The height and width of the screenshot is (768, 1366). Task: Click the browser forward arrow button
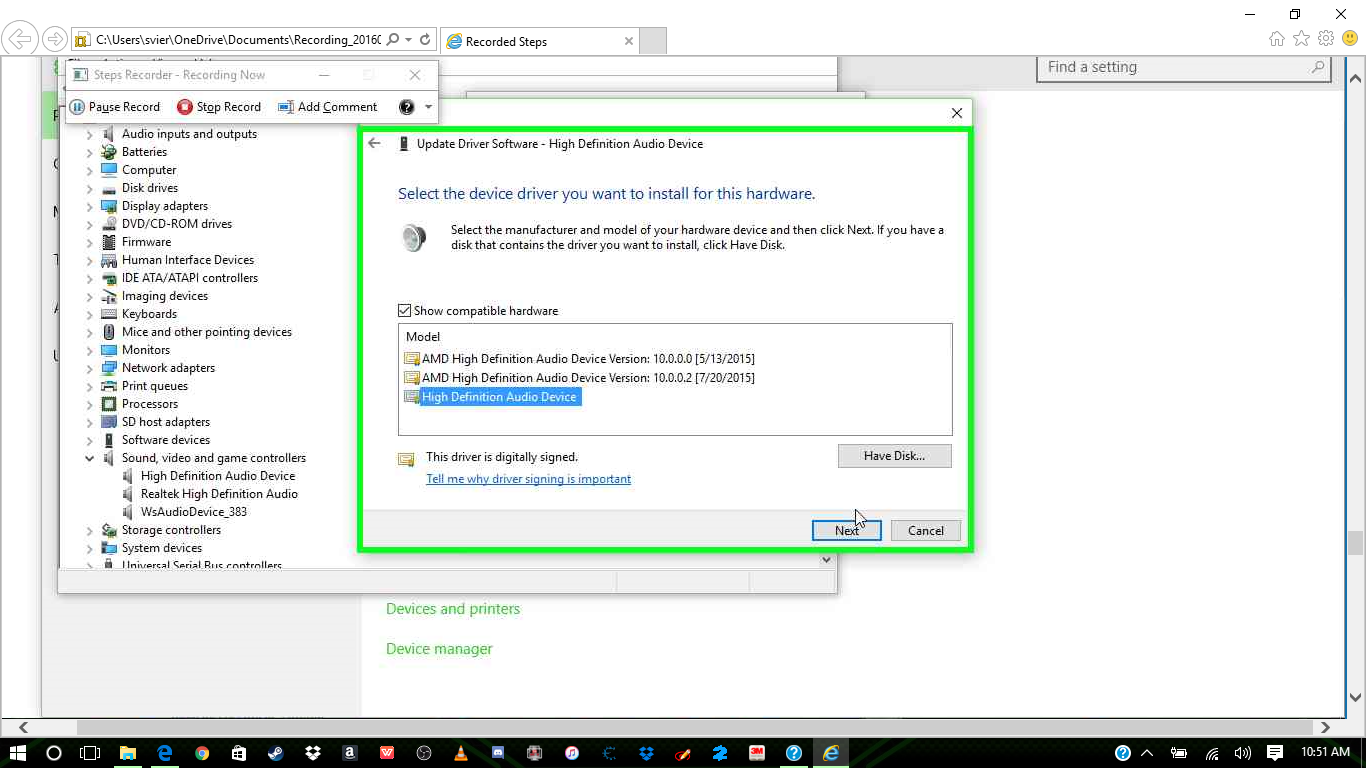[x=54, y=40]
